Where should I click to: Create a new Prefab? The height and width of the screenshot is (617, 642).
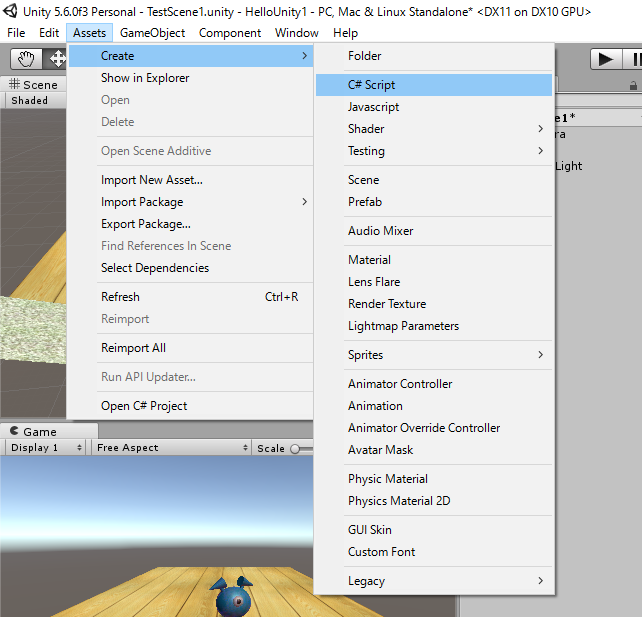pyautogui.click(x=434, y=202)
